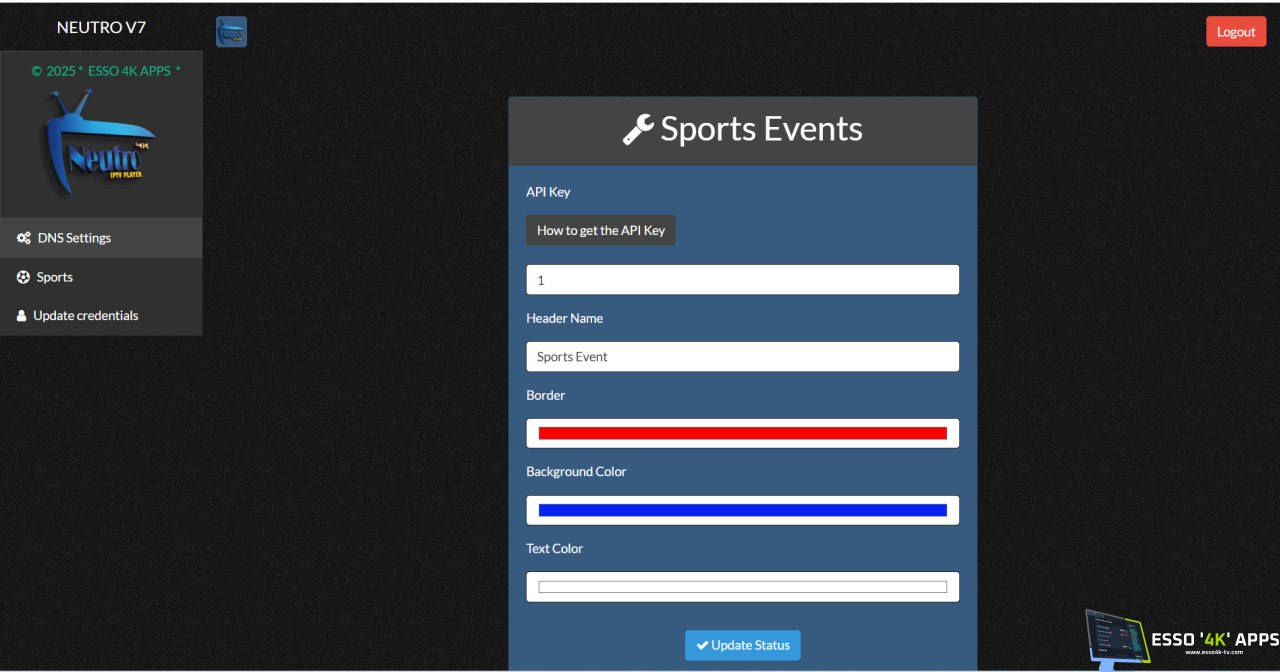
Task: Click into the Header Name text field
Action: pos(742,357)
